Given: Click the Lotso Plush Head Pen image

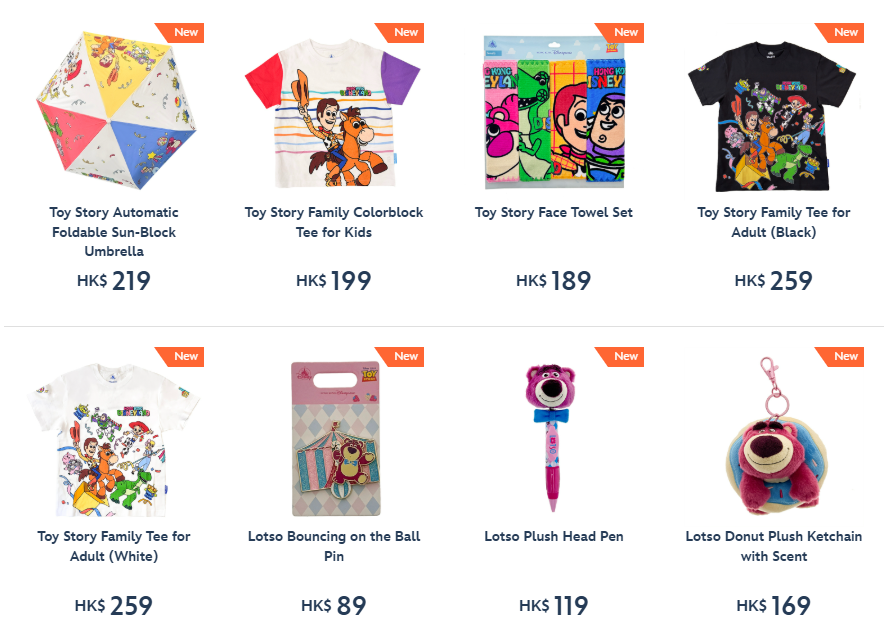Looking at the screenshot, I should [x=550, y=438].
